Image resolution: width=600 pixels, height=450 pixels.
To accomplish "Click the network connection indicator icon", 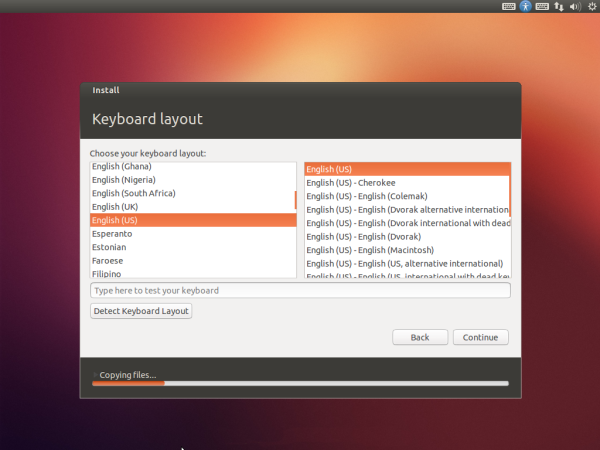I will pos(558,6).
